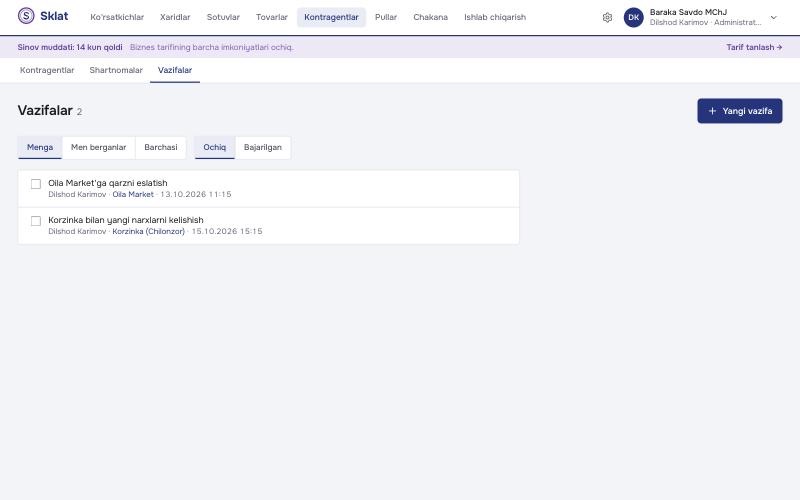The image size is (800, 500).
Task: Filter tasks by Men berganlar
Action: click(98, 147)
